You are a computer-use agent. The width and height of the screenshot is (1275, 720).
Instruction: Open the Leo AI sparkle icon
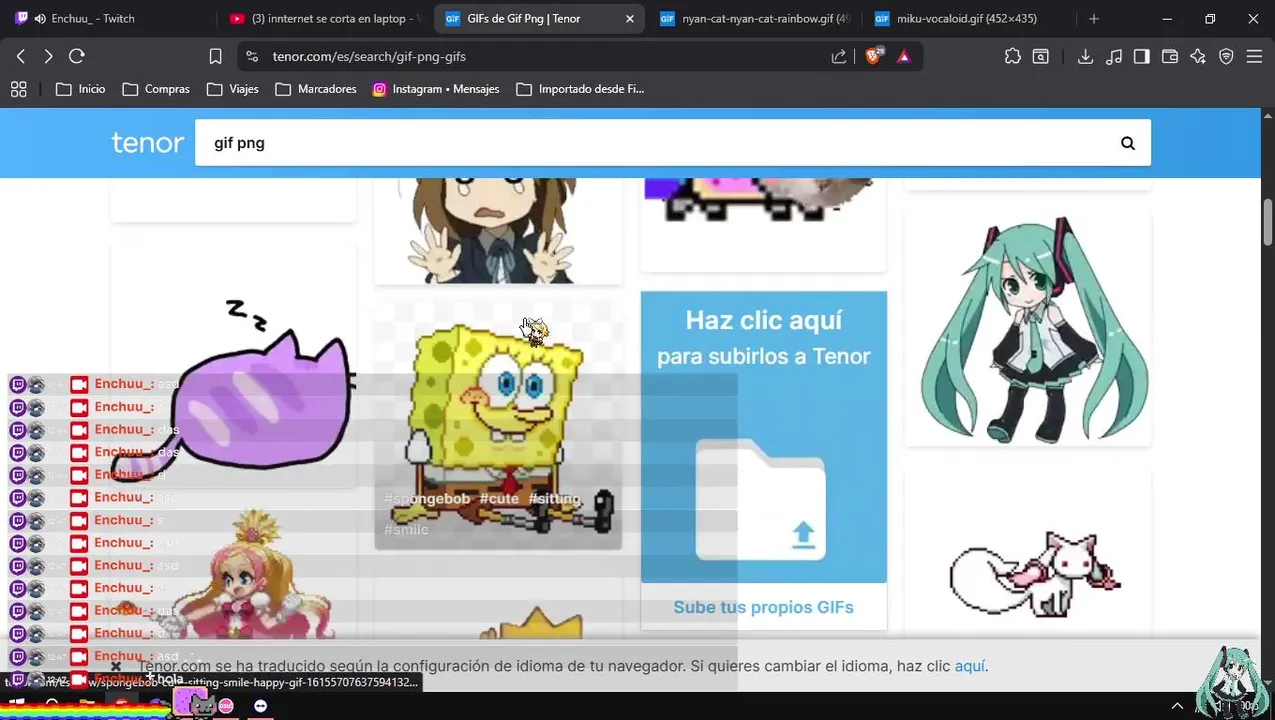(x=1198, y=57)
